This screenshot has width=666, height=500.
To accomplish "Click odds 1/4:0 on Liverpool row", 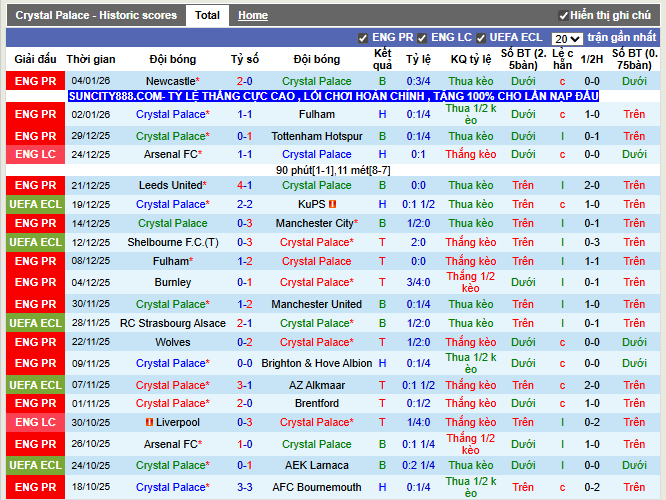I will click(418, 423).
